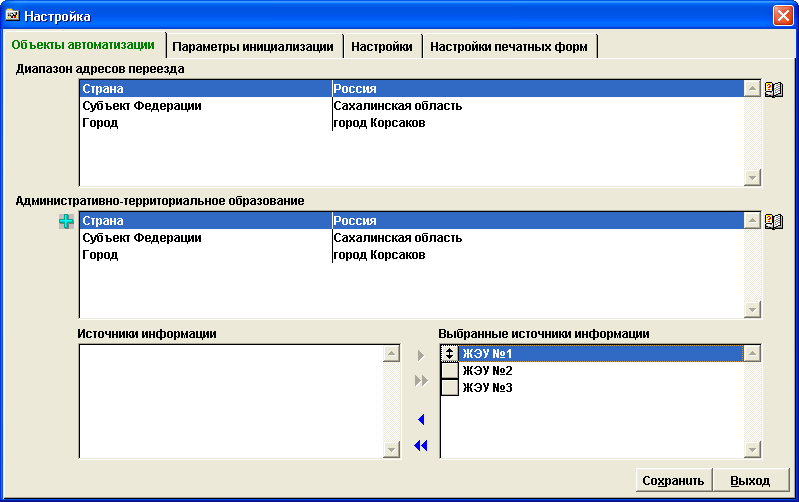Toggle row marker box for ЖЭУ №1

450,353
